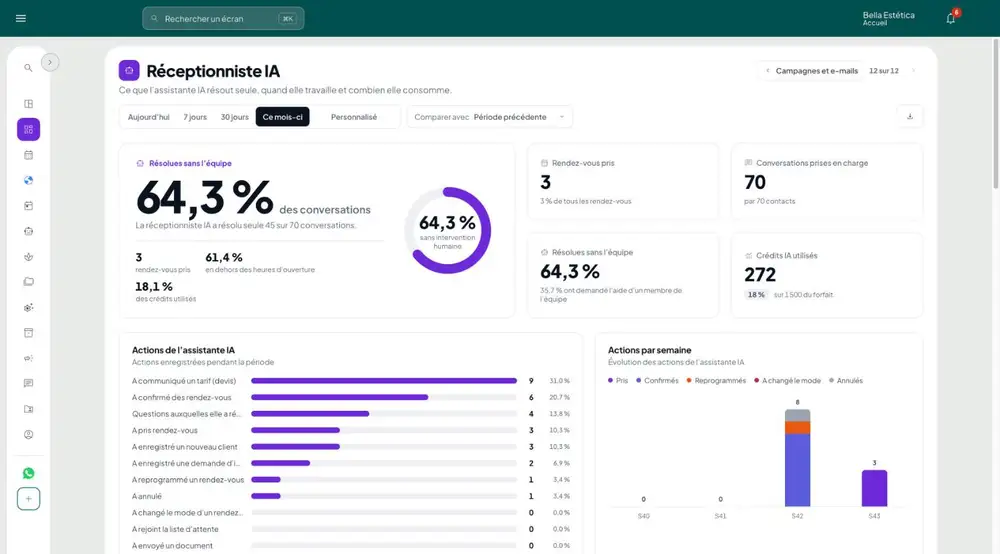Open the Bella Estética account menu

click(888, 18)
